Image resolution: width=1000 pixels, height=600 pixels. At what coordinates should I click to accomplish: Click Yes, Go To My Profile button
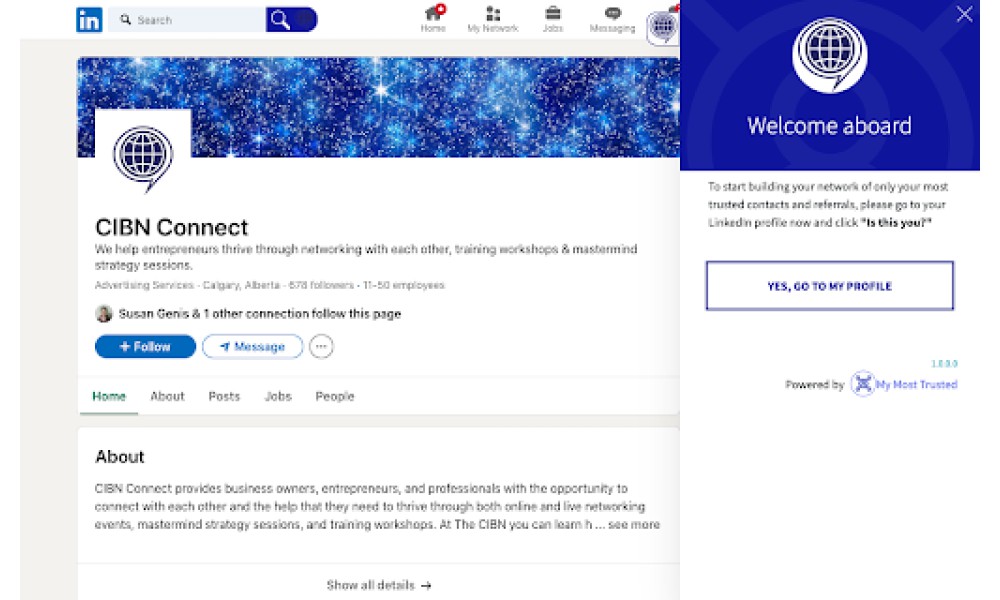830,286
